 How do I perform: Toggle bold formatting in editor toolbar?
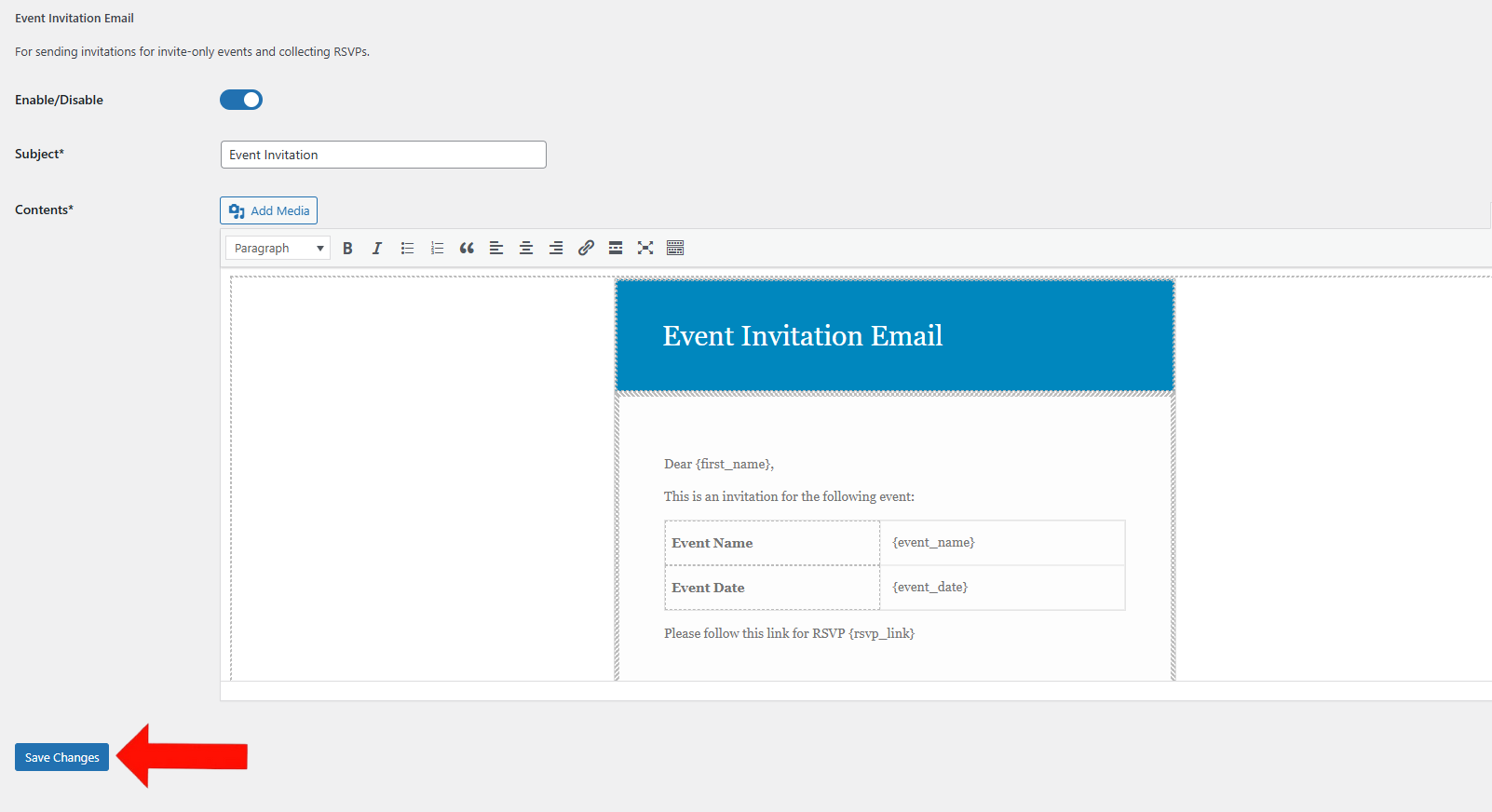click(347, 248)
